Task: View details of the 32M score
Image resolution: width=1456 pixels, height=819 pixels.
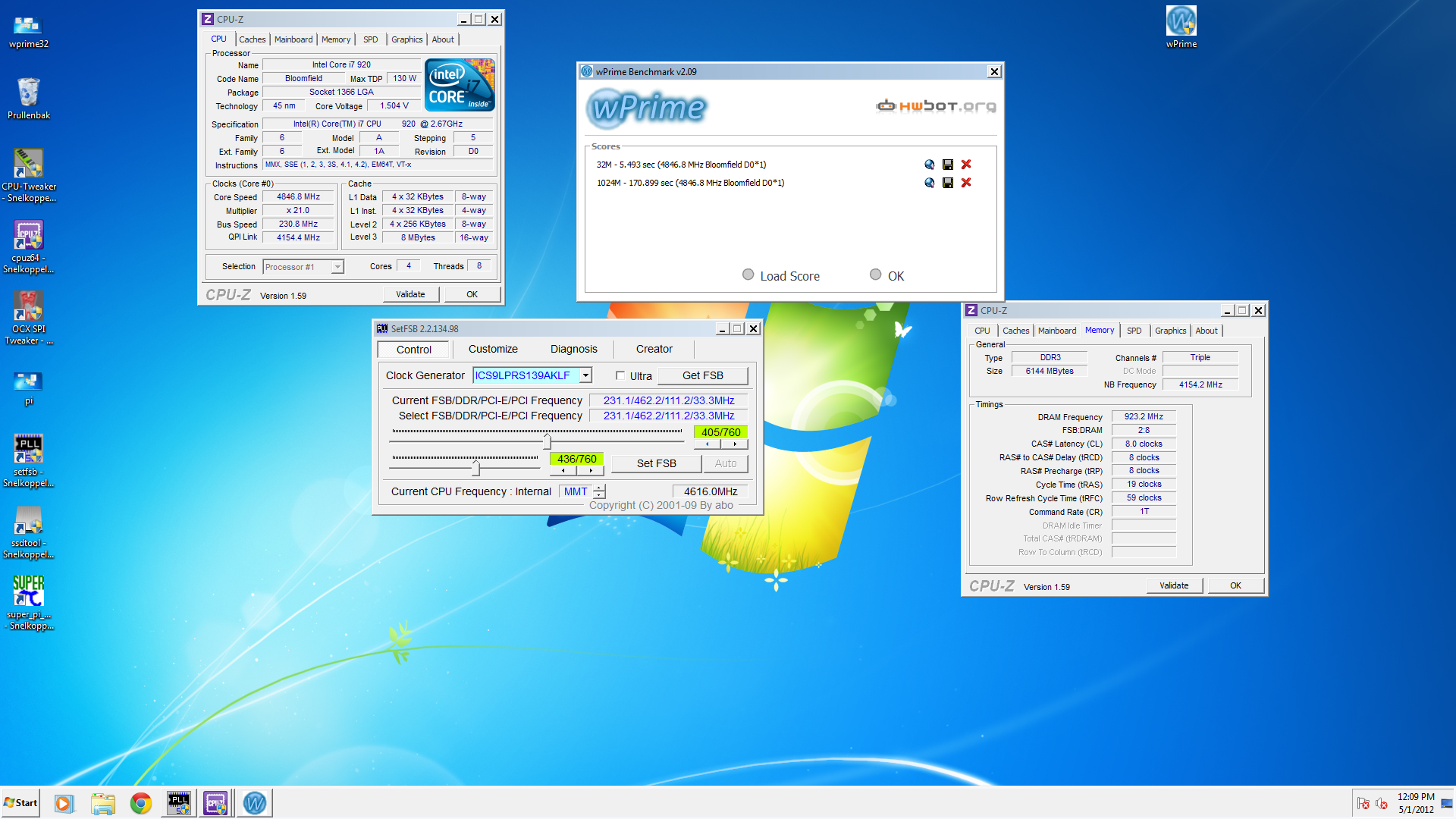Action: coord(929,165)
